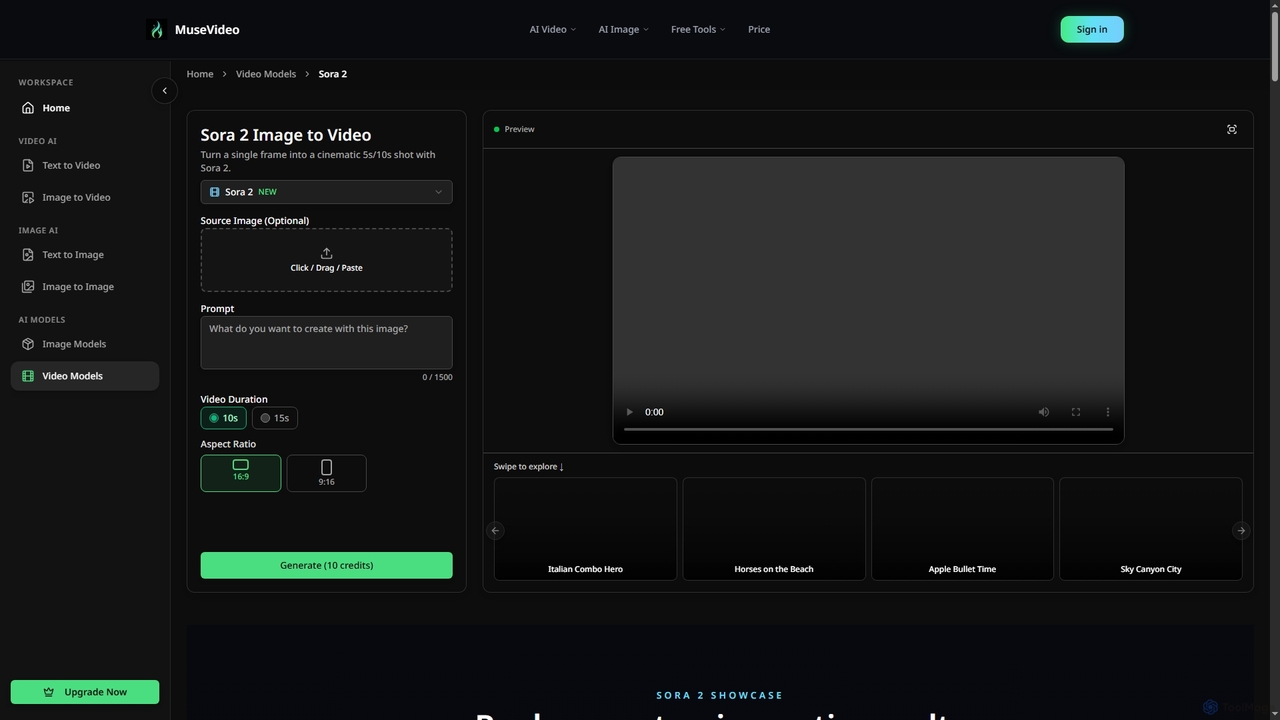Open the Free Tools menu
Screen dimensions: 1280x720
point(698,29)
